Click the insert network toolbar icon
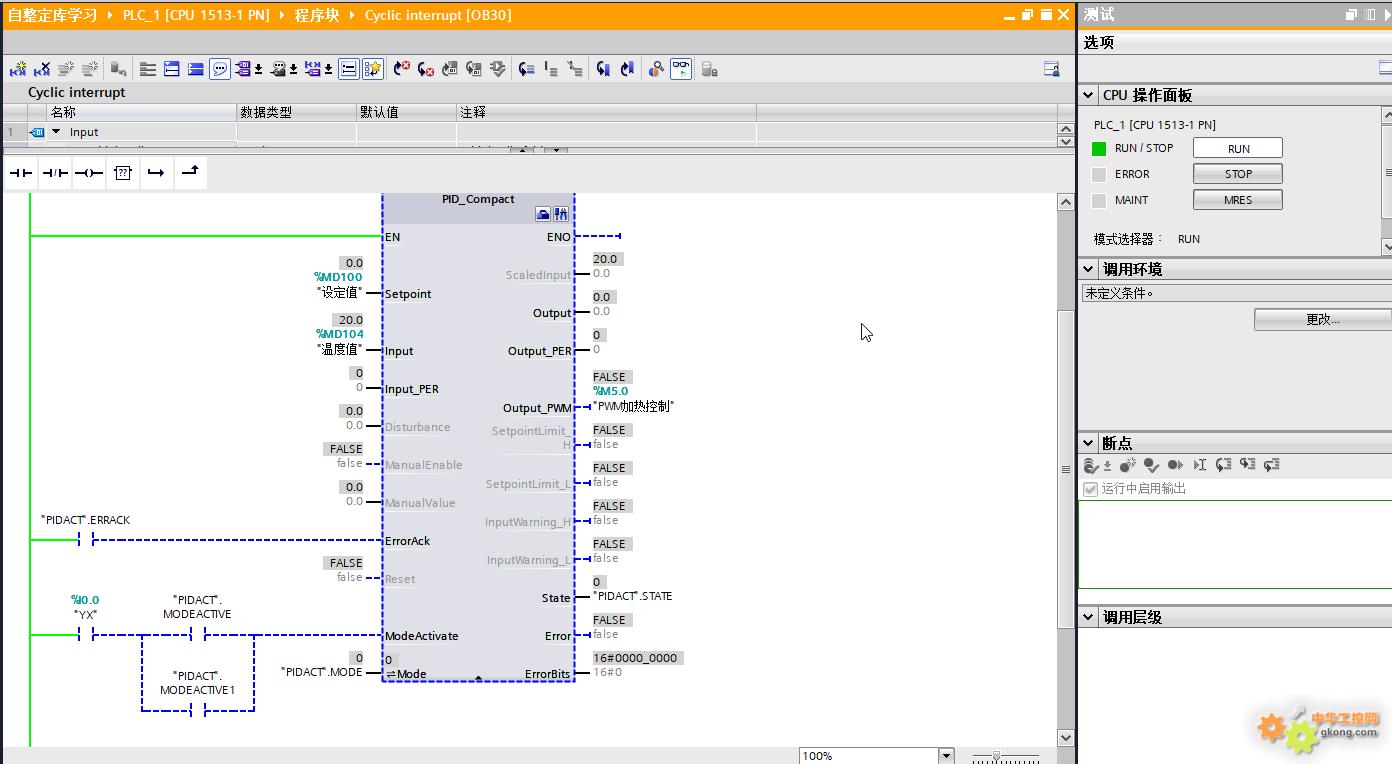This screenshot has height=764, width=1392. pos(18,69)
